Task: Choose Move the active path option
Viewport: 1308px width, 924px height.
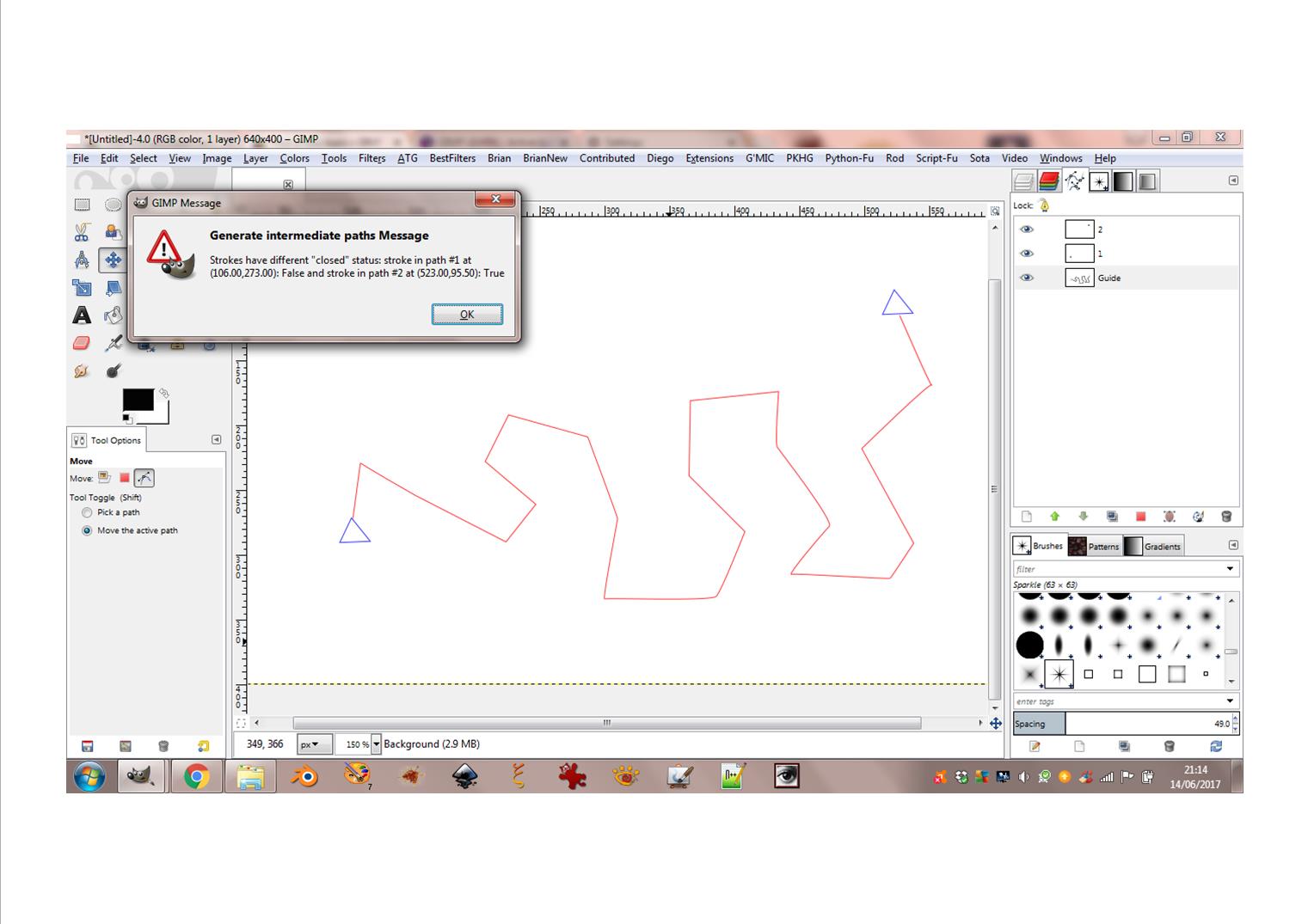Action: (87, 530)
